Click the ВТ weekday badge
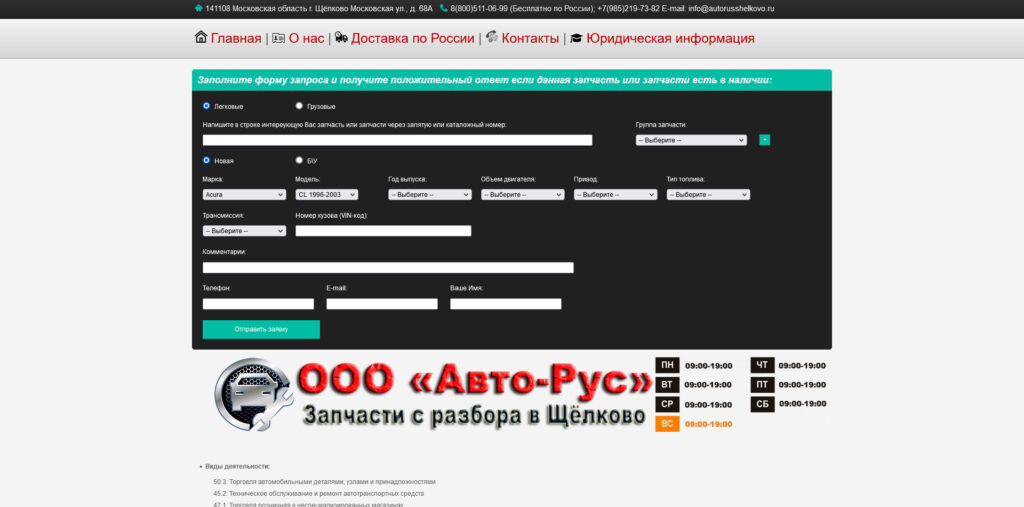1024x507 pixels. (x=667, y=384)
